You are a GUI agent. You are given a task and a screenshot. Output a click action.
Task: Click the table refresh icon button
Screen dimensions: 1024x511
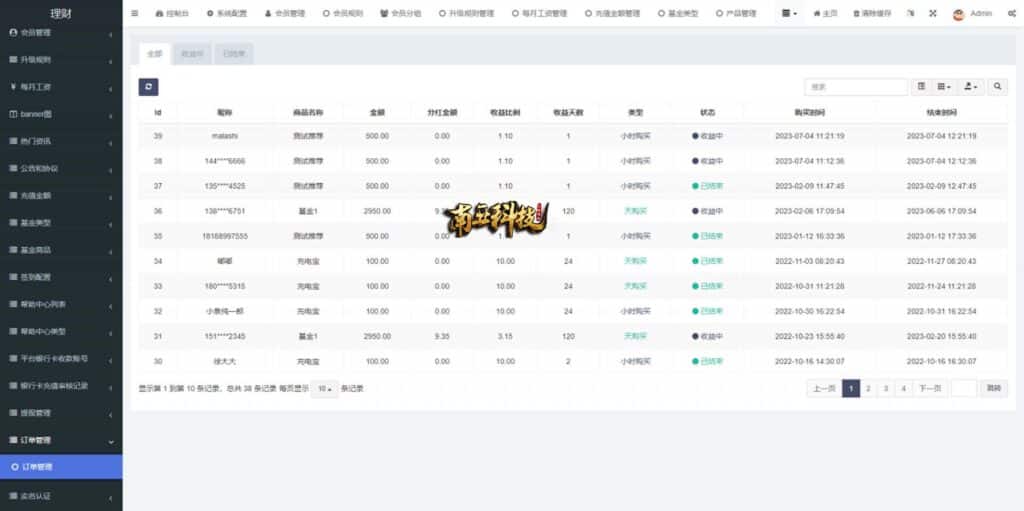148,87
